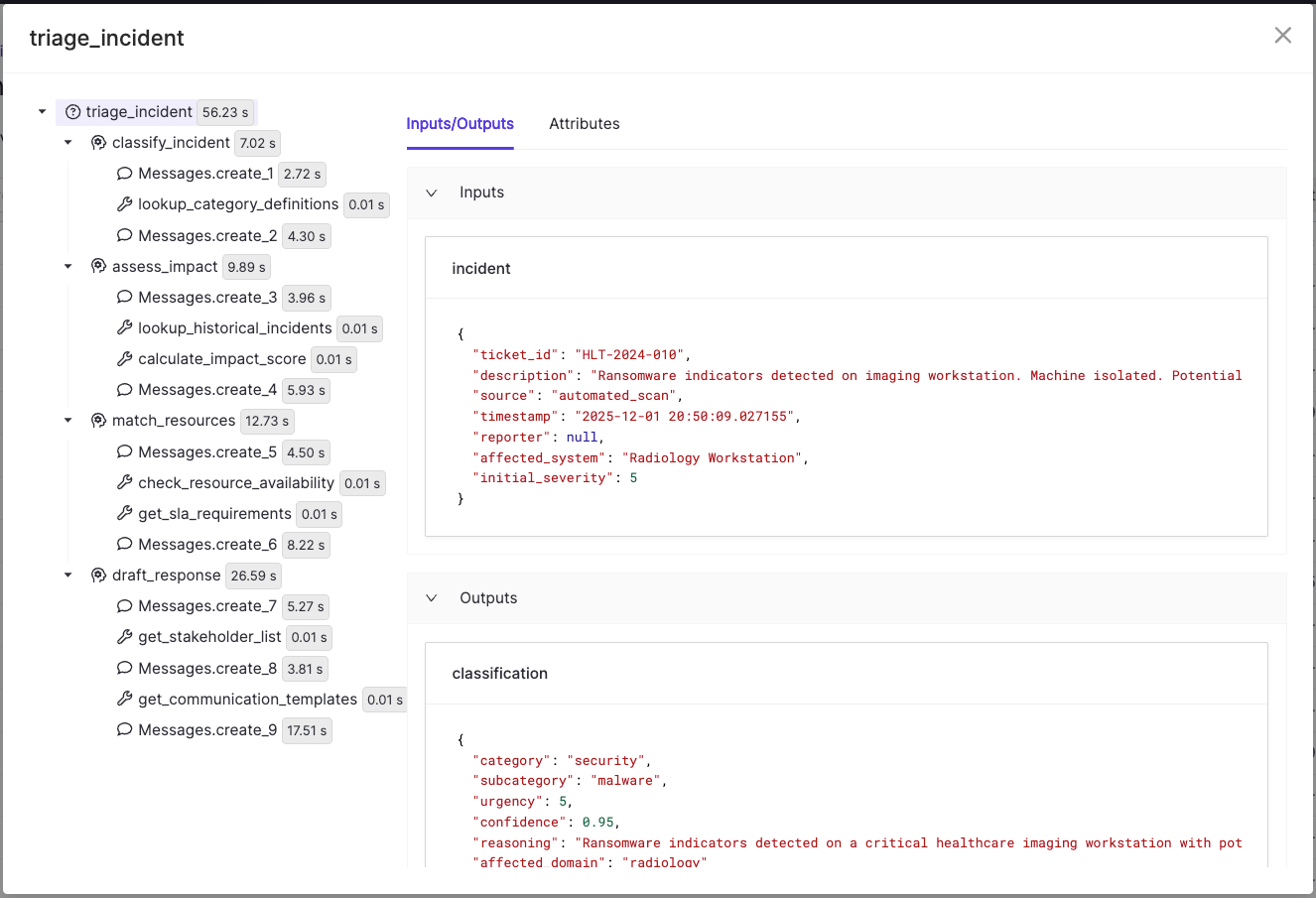This screenshot has width=1316, height=898.
Task: Collapse the draft_response tree branch
Action: click(x=67, y=576)
